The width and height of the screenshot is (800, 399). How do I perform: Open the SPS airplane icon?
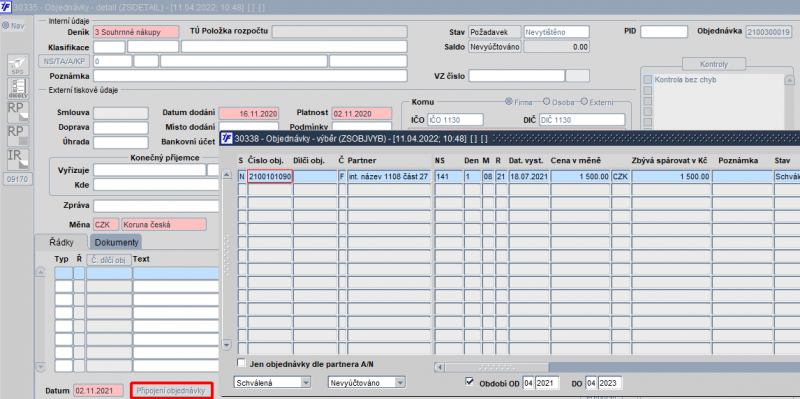[x=18, y=65]
